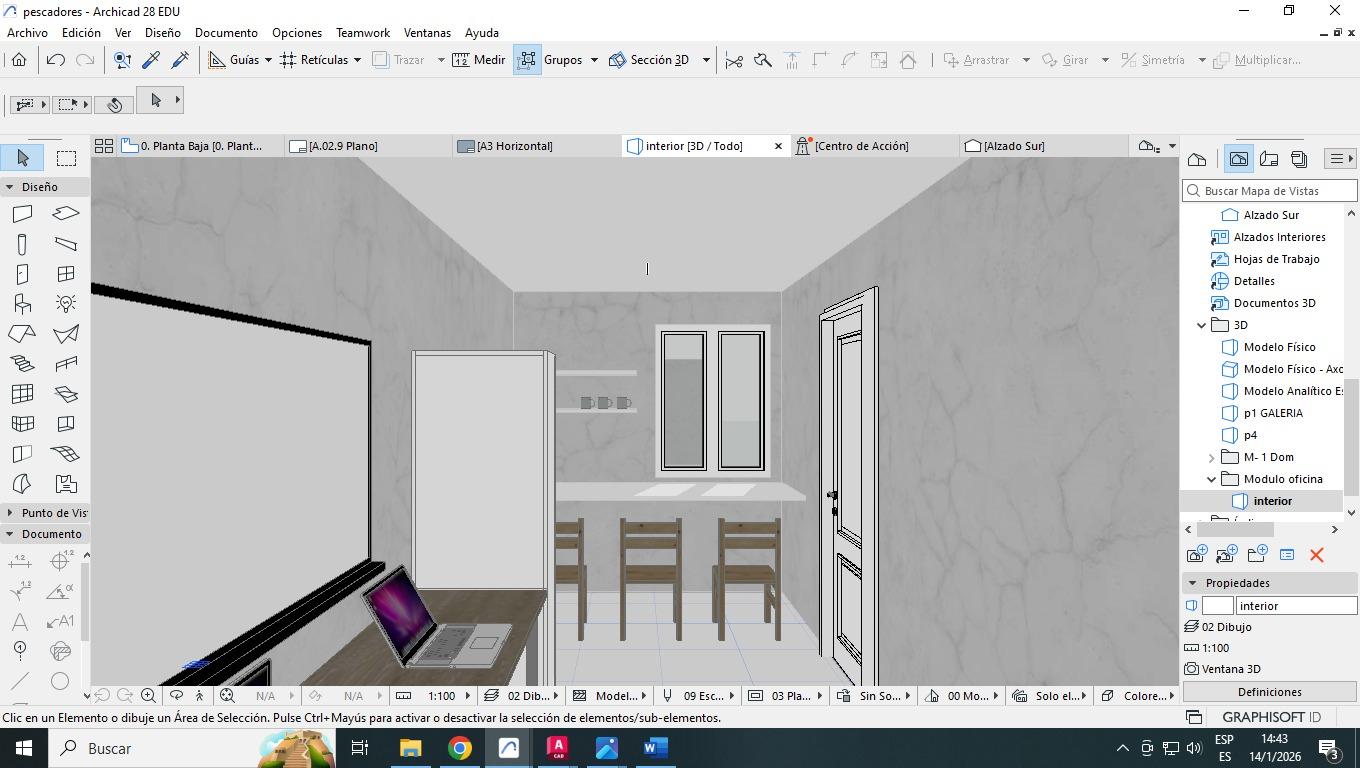The width and height of the screenshot is (1360, 768).
Task: Switch to the Alzado Sur tab
Action: (1013, 146)
